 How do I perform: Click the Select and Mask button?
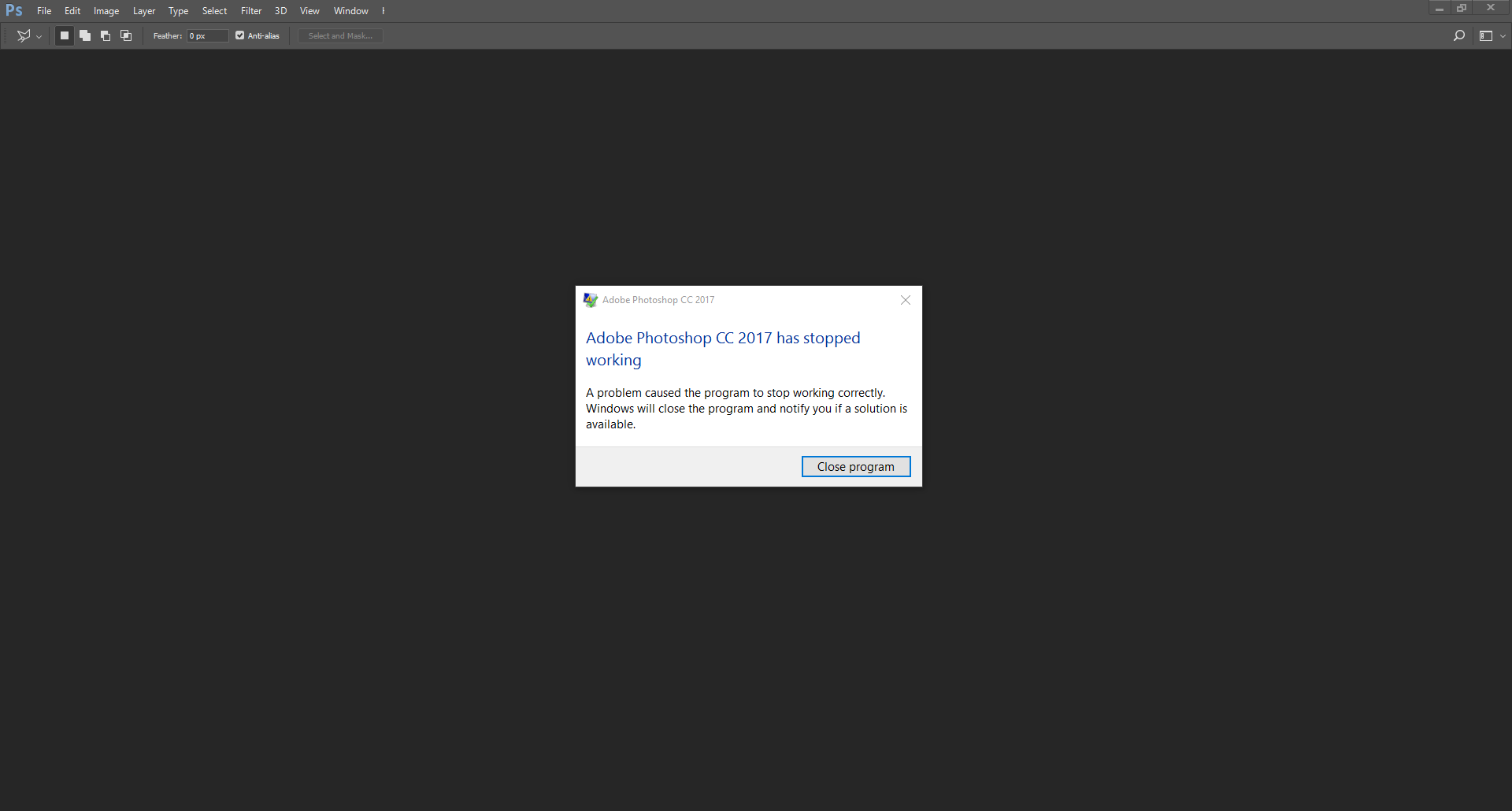coord(339,35)
